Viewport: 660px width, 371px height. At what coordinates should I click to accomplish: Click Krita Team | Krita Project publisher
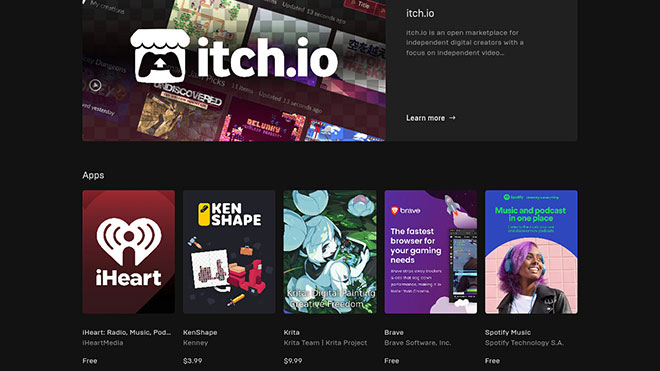[x=325, y=343]
